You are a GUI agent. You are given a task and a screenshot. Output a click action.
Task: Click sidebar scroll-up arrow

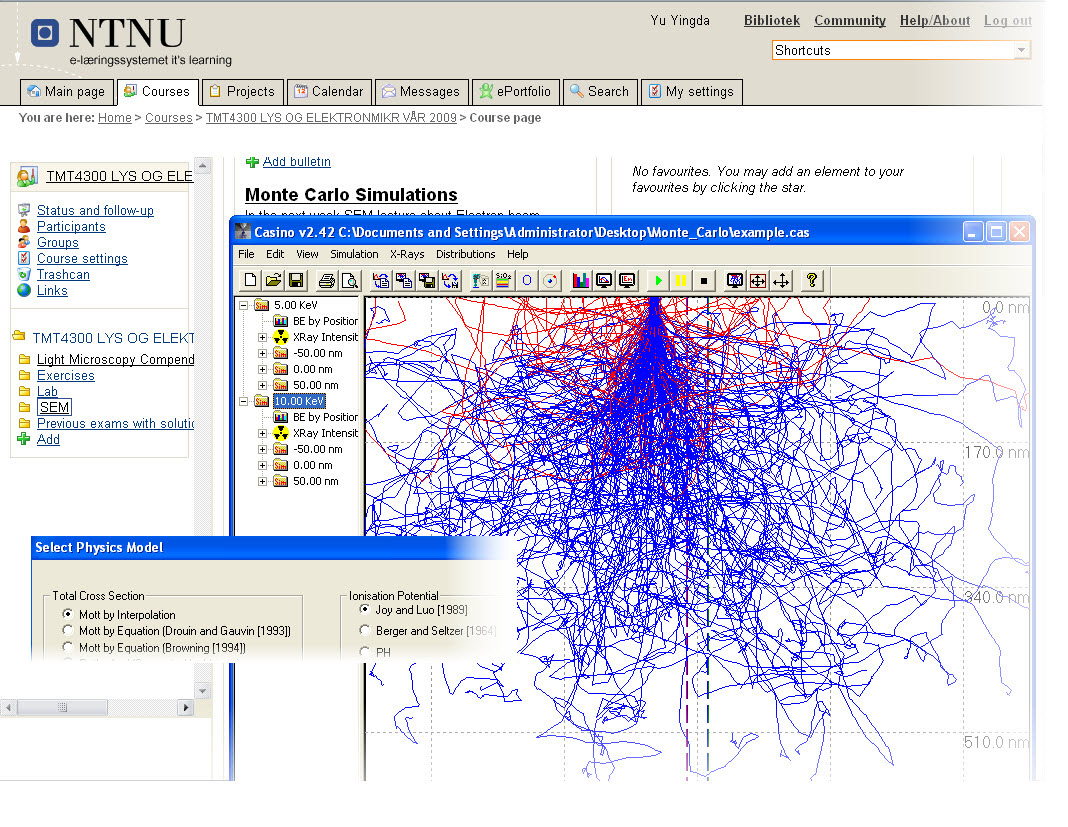[202, 166]
